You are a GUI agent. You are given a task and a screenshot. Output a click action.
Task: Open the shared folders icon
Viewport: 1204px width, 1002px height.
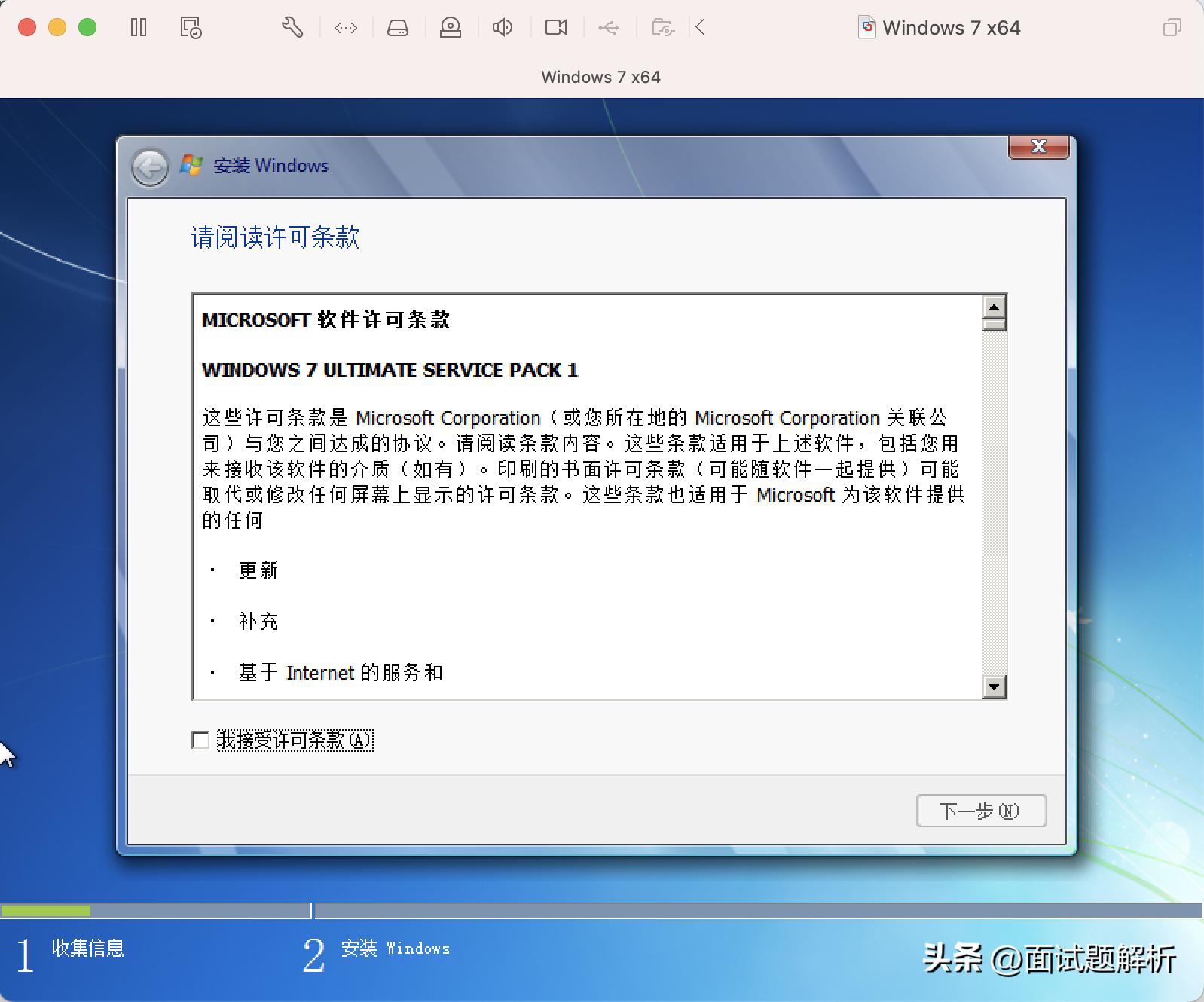tap(662, 28)
